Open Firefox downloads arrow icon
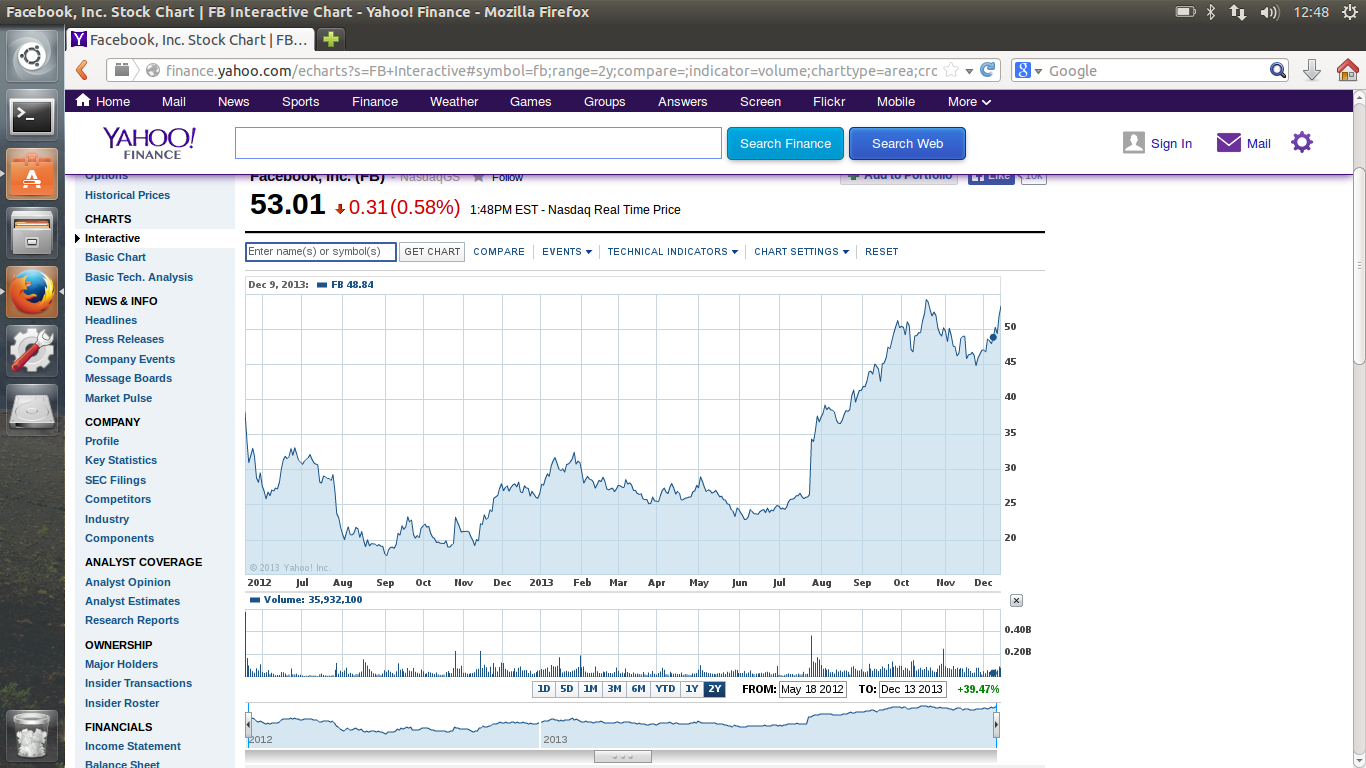Screen dimensions: 1366x768 [1312, 70]
